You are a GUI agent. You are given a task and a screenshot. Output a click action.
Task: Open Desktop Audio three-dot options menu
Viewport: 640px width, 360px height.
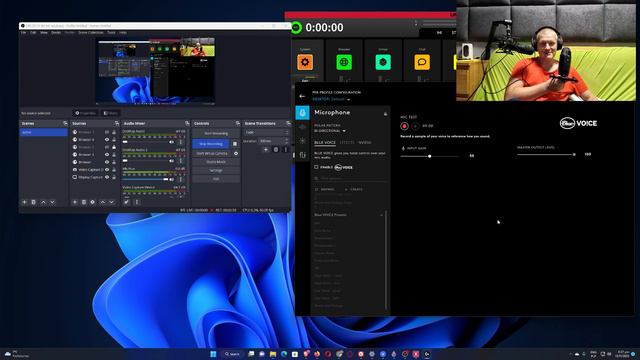click(x=181, y=142)
